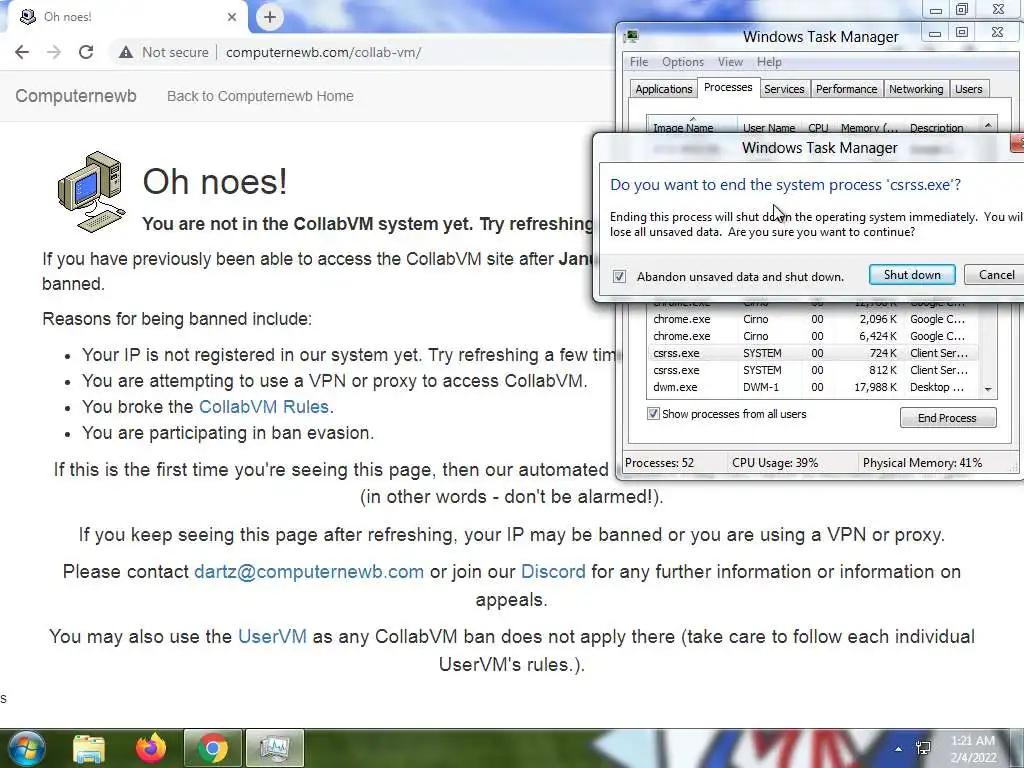The height and width of the screenshot is (768, 1024).
Task: Switch to the Services tab
Action: pos(784,89)
